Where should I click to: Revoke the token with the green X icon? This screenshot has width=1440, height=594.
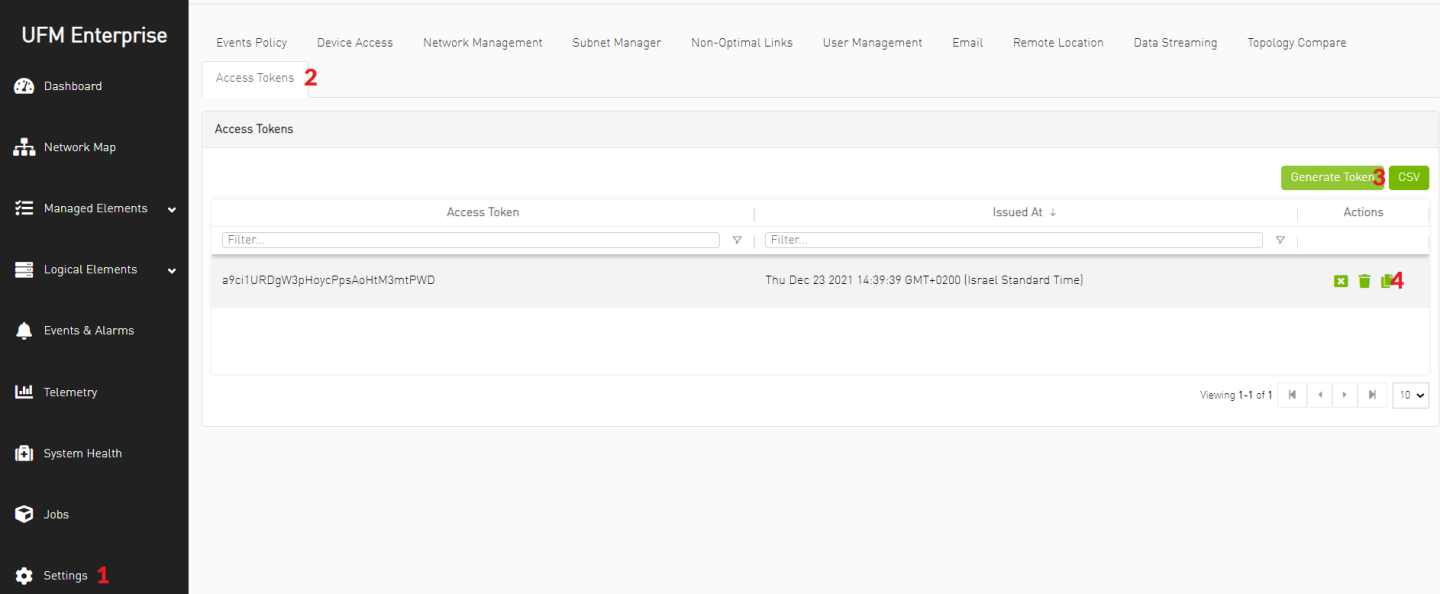pyautogui.click(x=1341, y=281)
